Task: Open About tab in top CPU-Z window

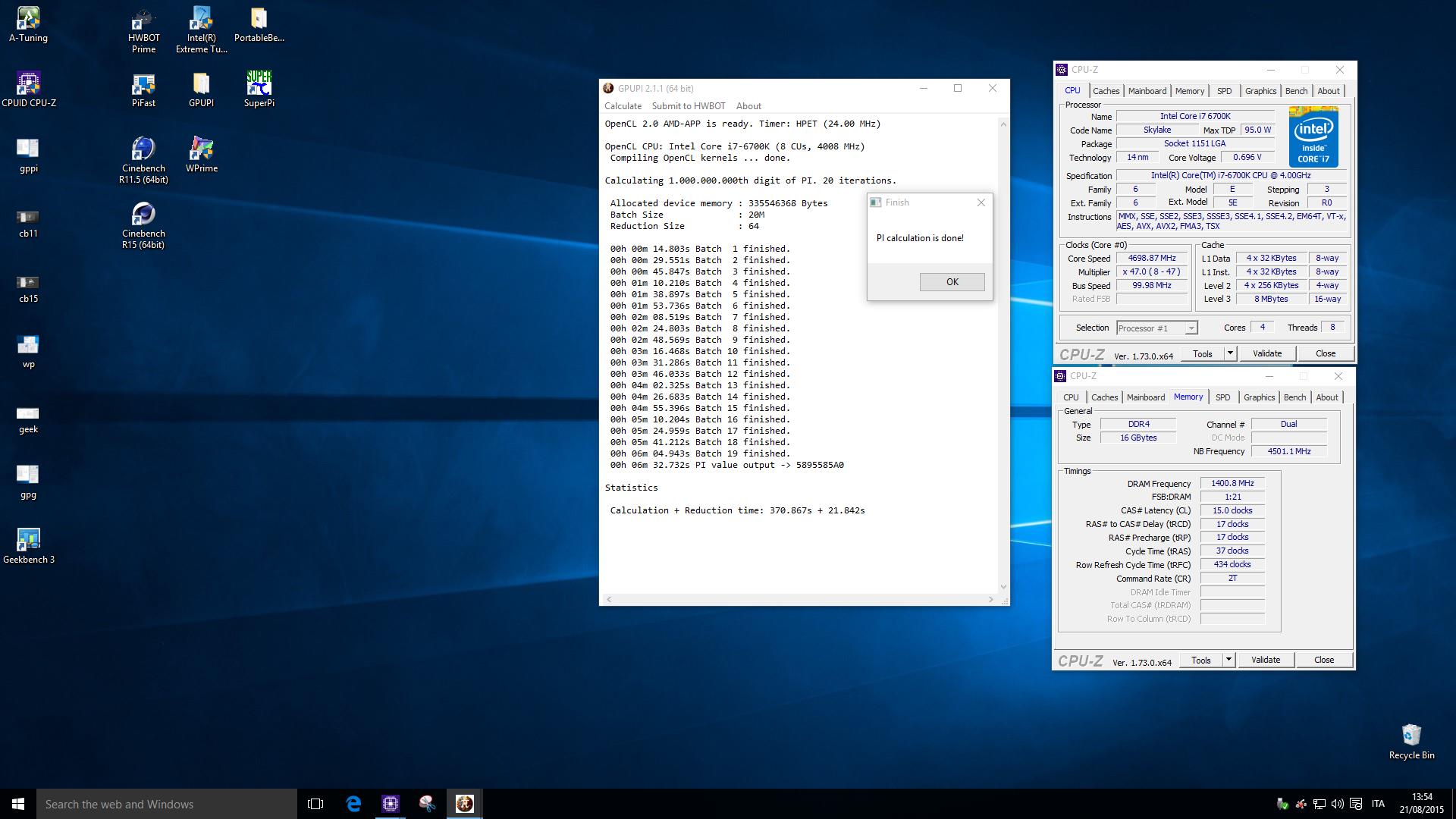Action: point(1328,91)
